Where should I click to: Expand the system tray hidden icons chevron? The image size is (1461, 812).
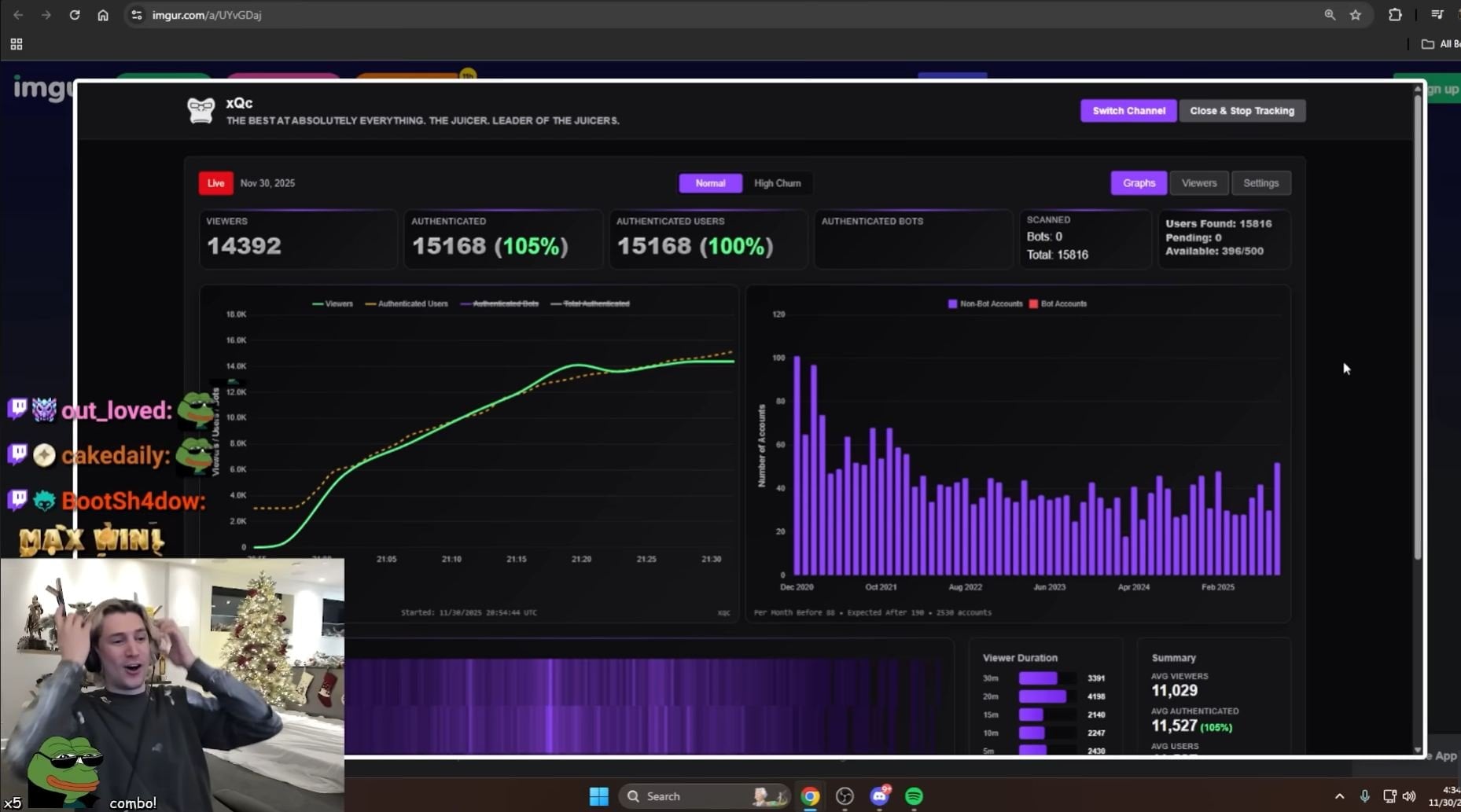coord(1339,796)
